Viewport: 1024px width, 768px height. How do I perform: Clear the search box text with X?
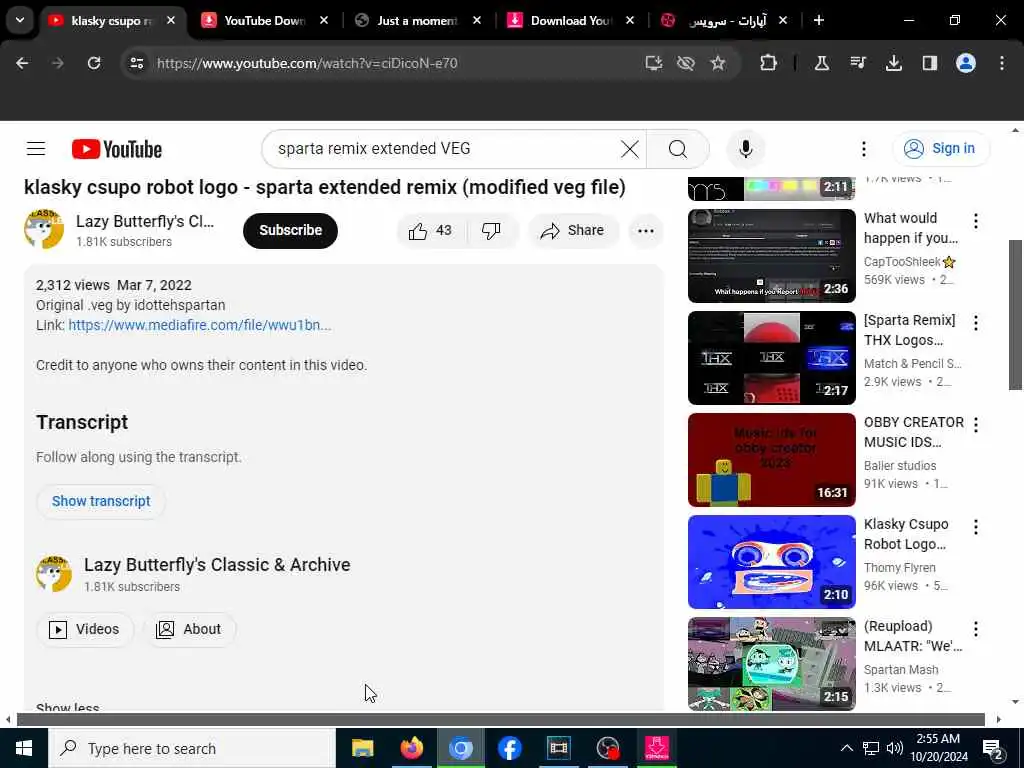point(630,149)
